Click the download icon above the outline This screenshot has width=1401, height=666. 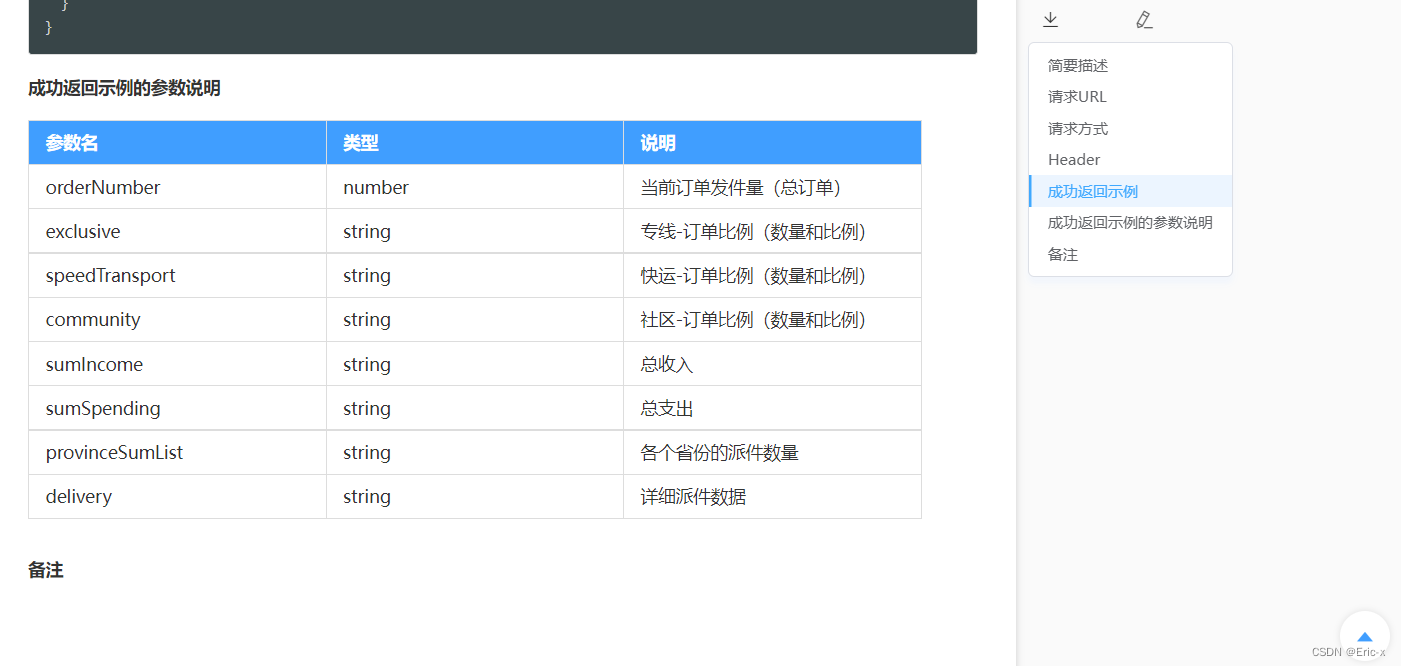1050,19
